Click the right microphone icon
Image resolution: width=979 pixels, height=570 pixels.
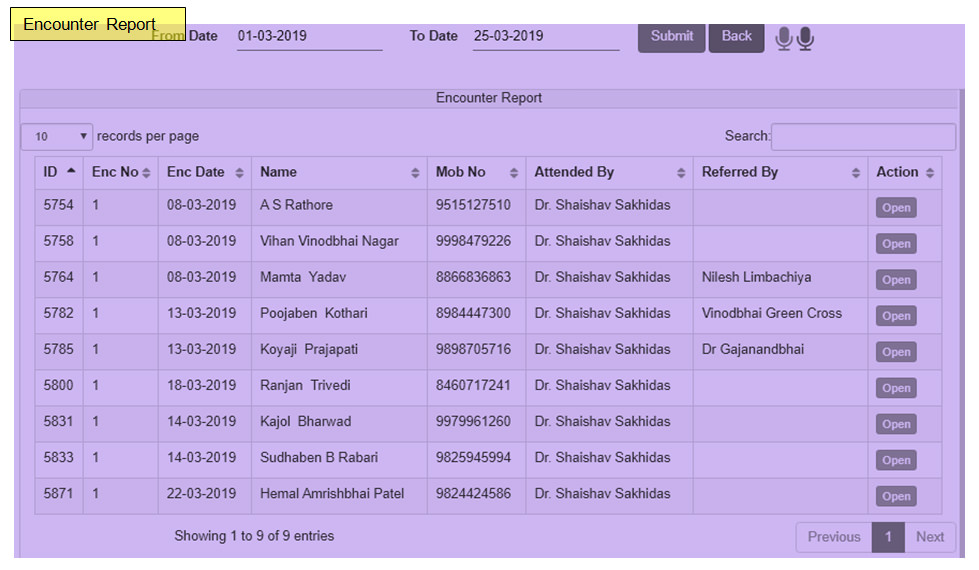(805, 39)
